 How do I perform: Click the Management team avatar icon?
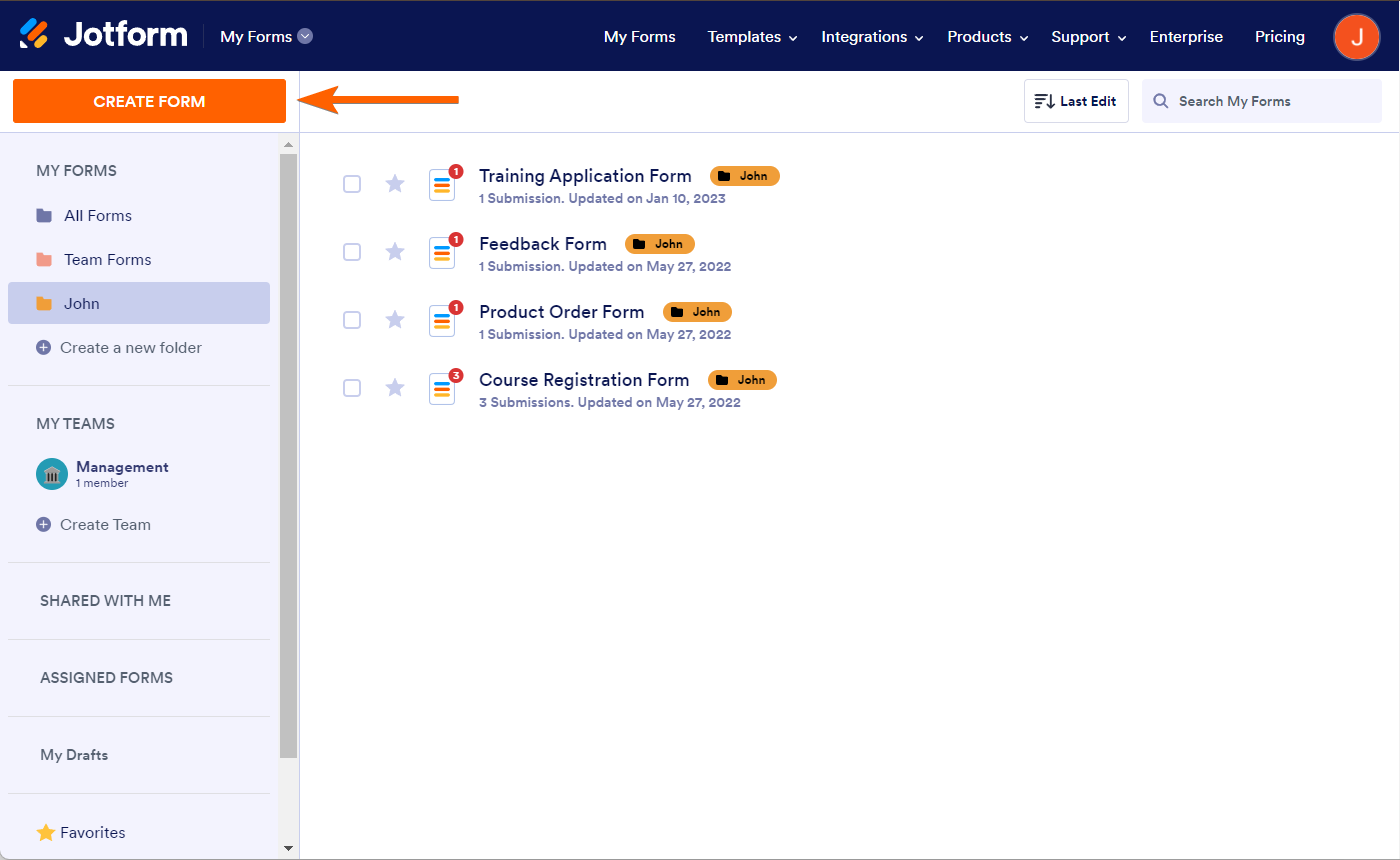coord(52,474)
